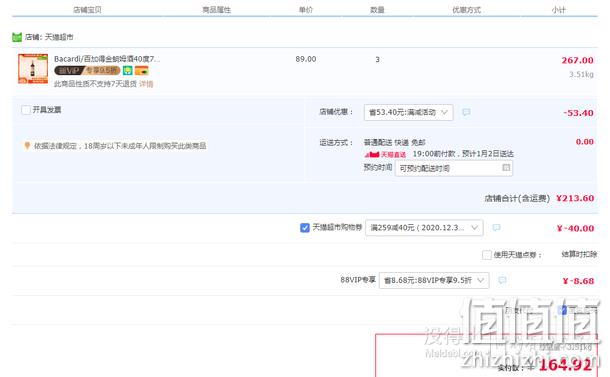Click the 优惠方式 column header
610x377 pixels.
[x=466, y=10]
